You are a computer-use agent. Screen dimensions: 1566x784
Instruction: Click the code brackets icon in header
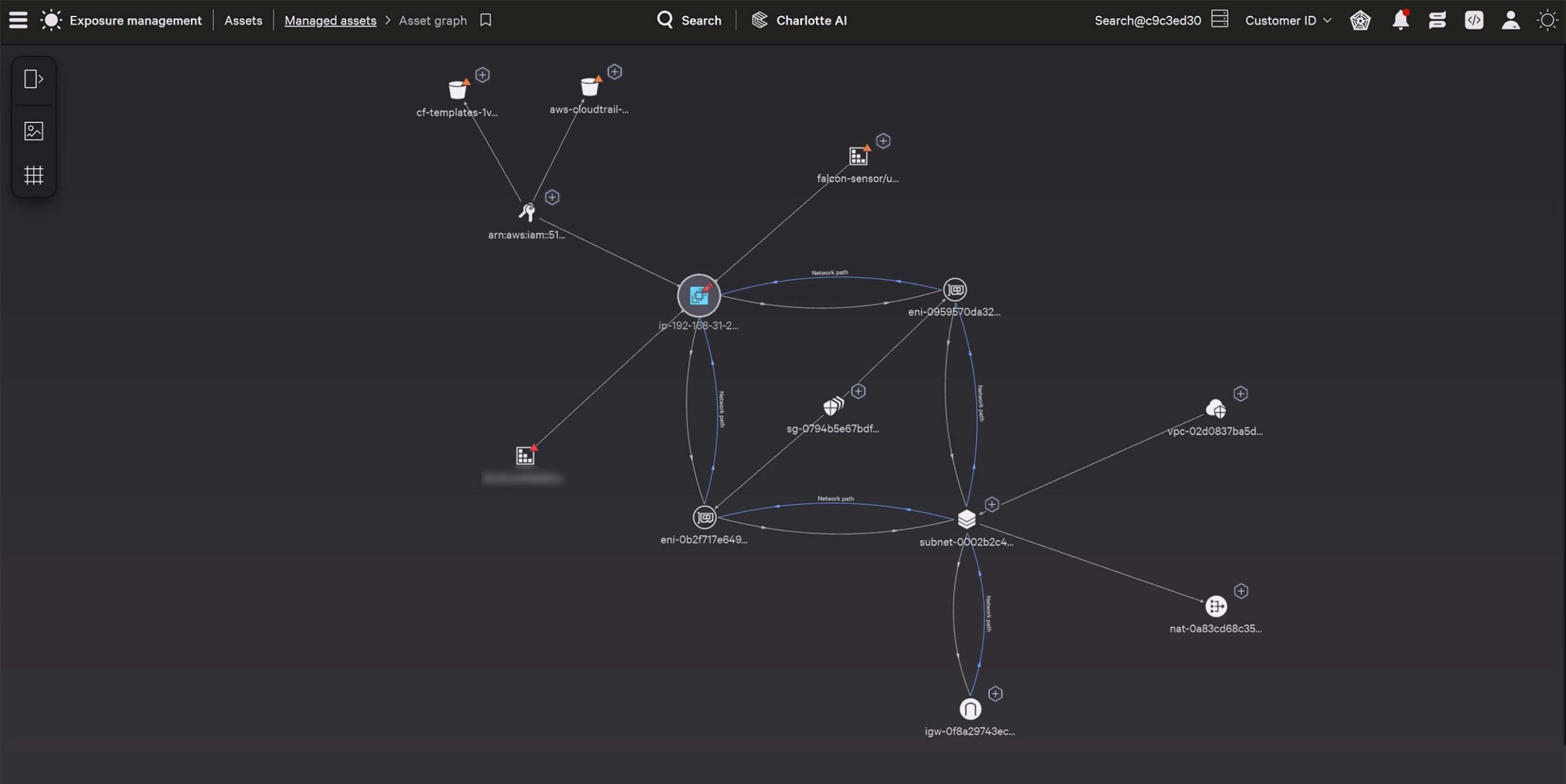pyautogui.click(x=1474, y=20)
